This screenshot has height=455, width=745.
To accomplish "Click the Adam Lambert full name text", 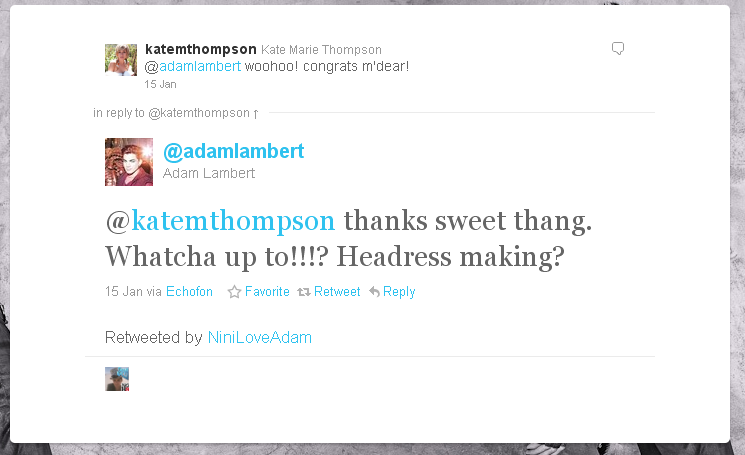I will tap(209, 173).
